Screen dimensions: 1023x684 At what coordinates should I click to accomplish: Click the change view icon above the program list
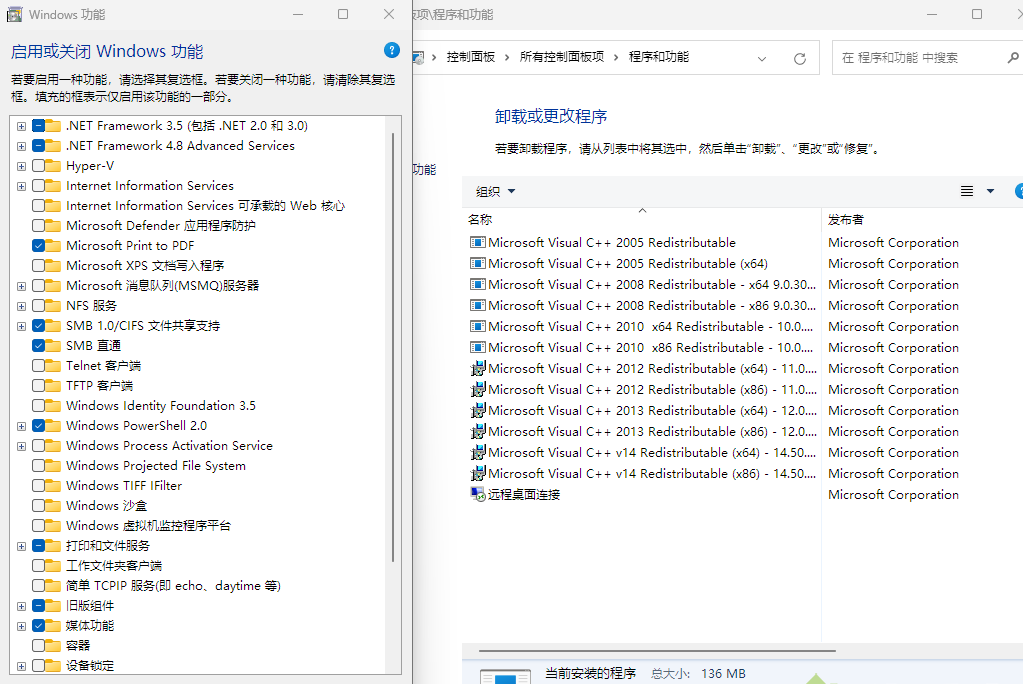(966, 190)
